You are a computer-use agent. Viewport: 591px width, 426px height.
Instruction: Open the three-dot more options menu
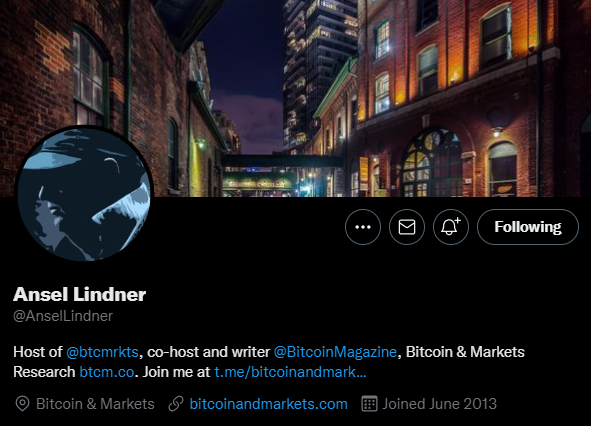point(363,227)
